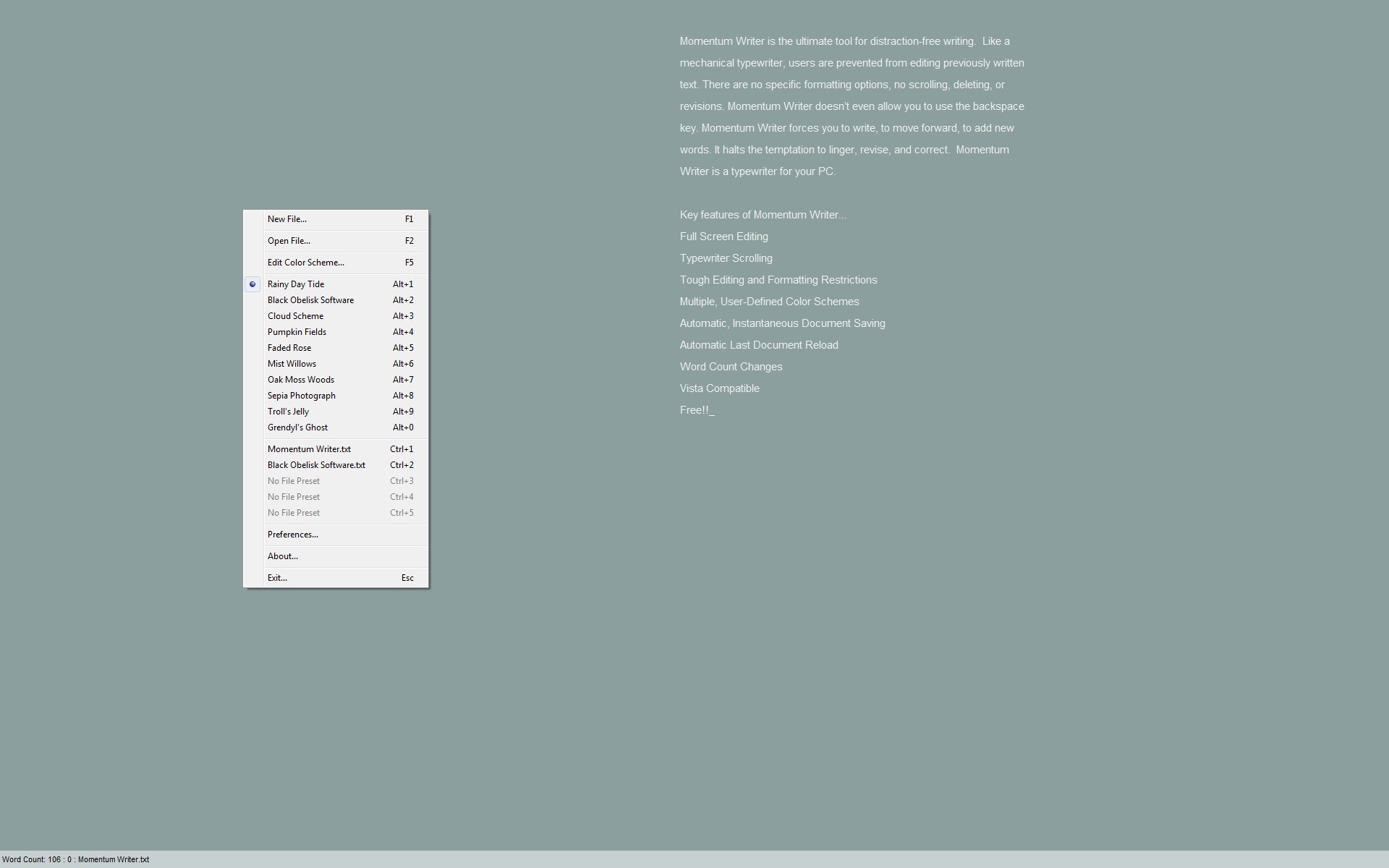
Task: Choose Oak Moss Woods scheme
Action: coord(301,380)
